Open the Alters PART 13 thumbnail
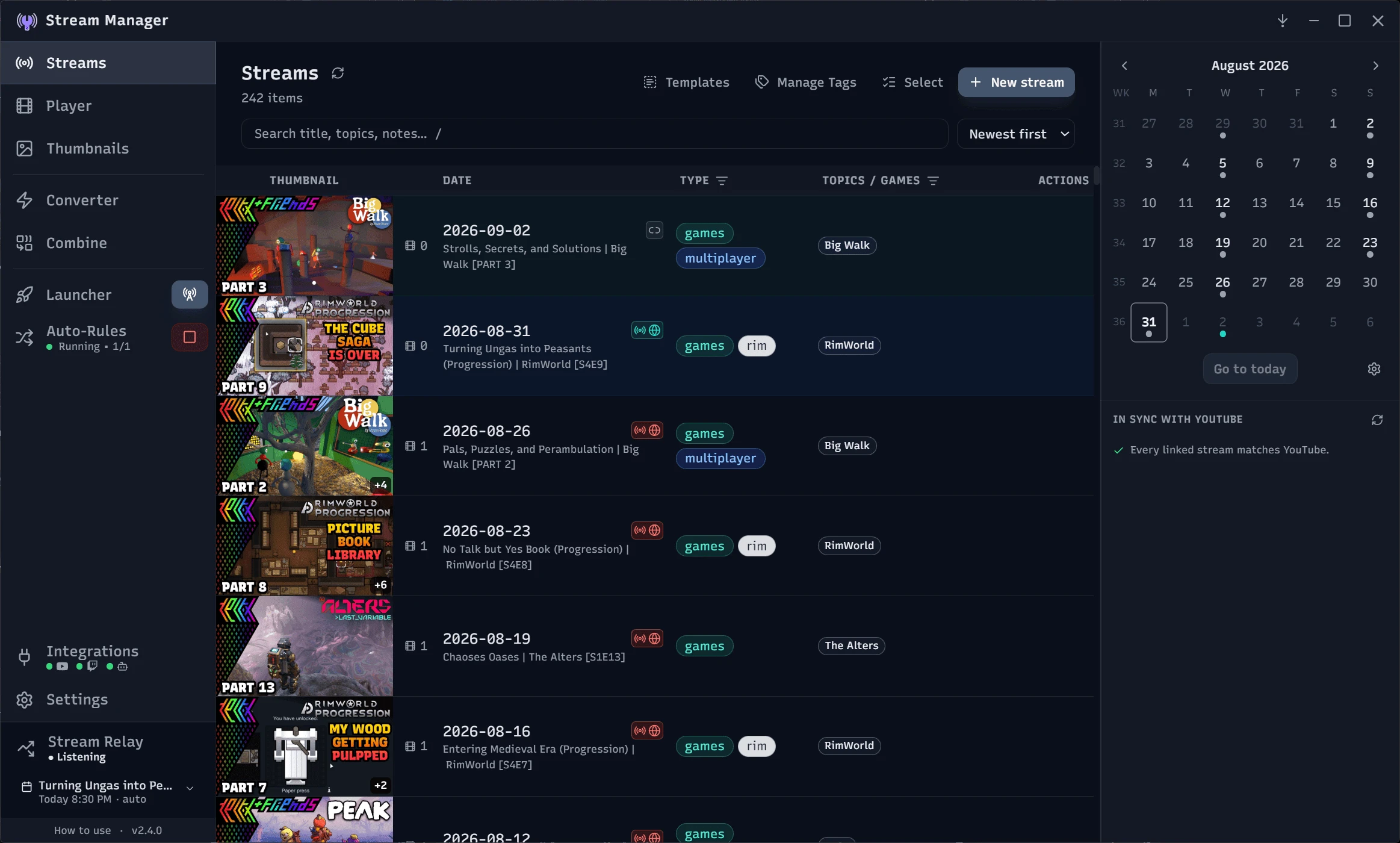This screenshot has height=843, width=1400. [x=305, y=646]
